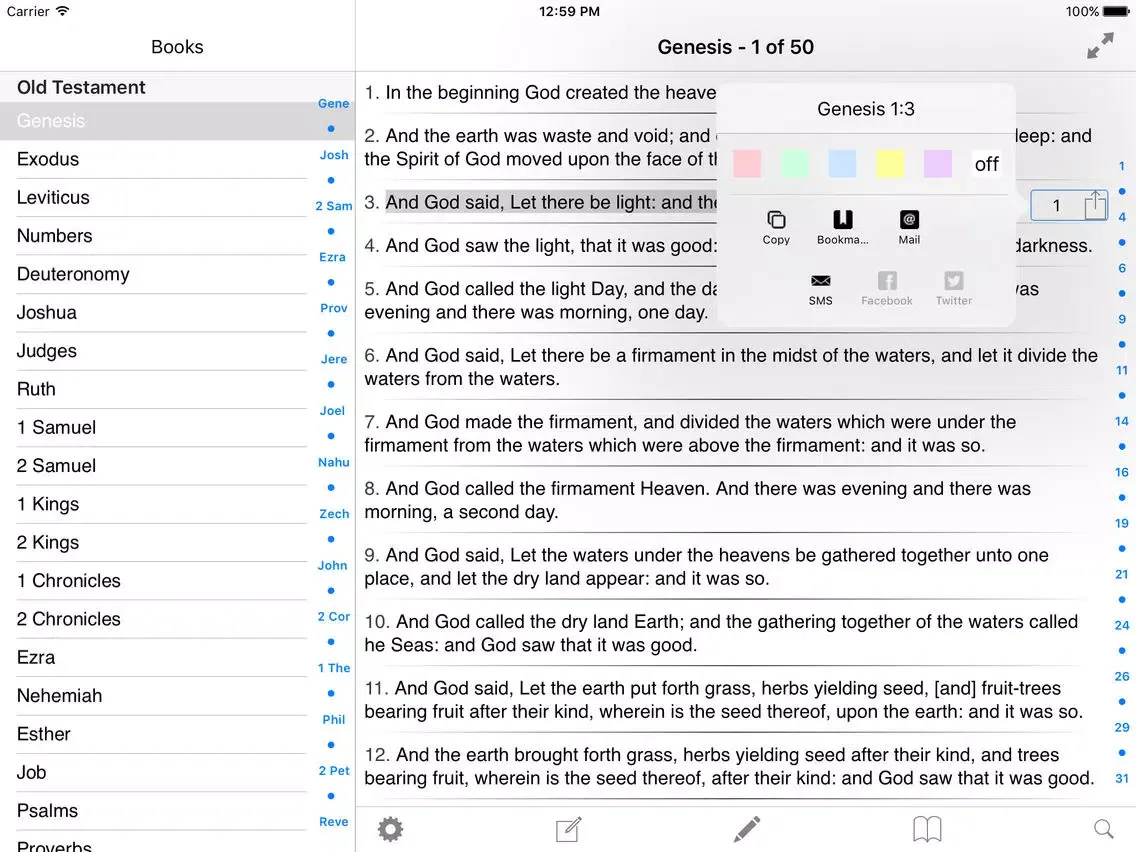Choose the green highlight color
1136x852 pixels.
pos(795,164)
